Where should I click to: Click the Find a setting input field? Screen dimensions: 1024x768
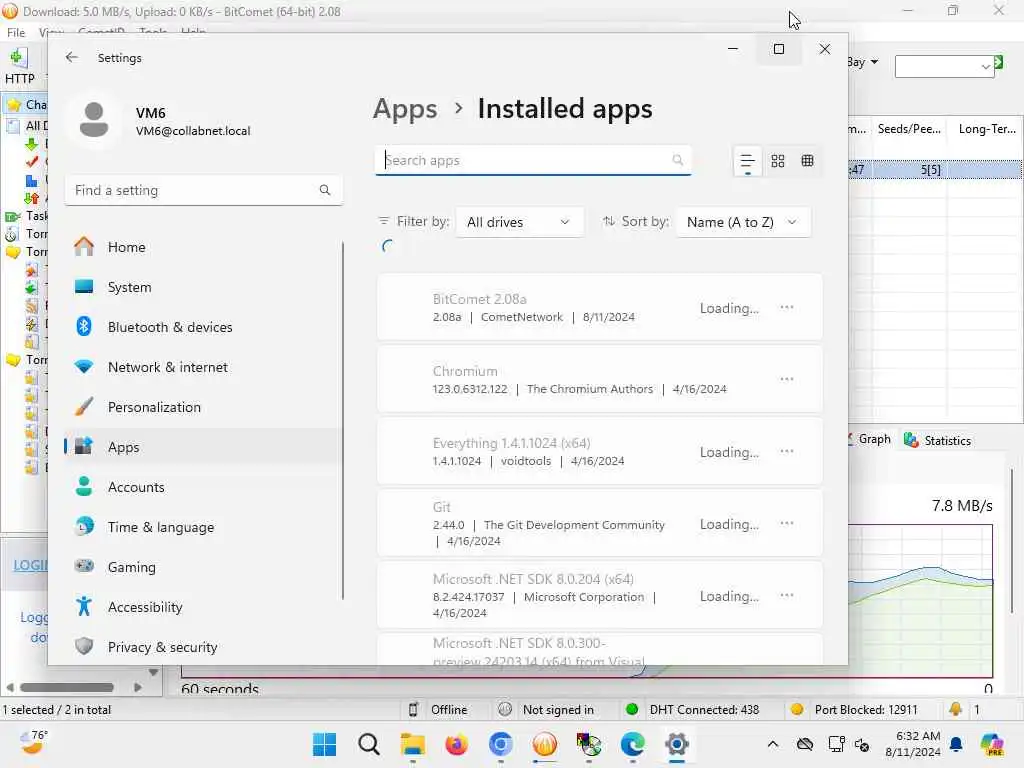pos(204,190)
